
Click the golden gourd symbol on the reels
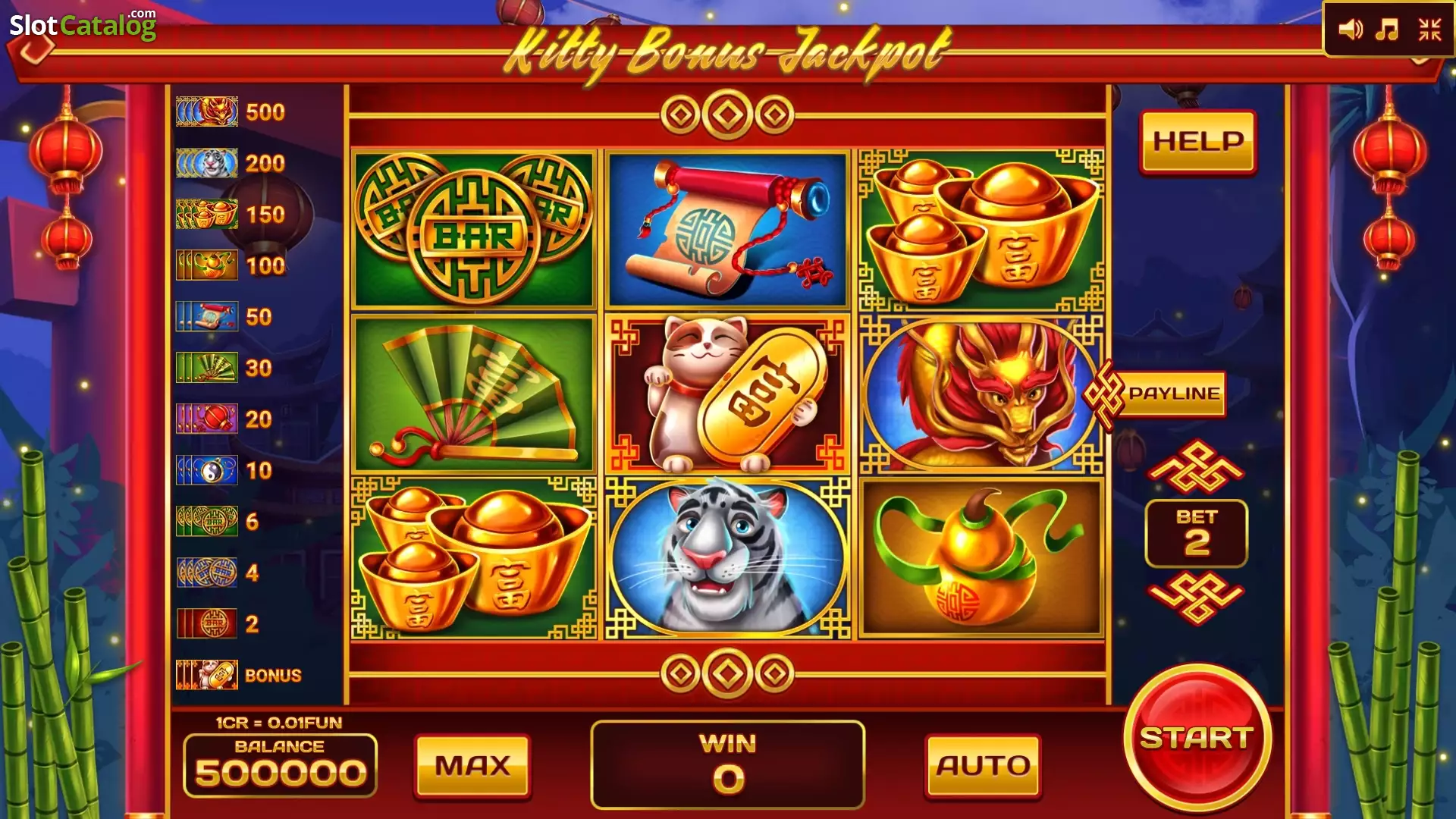(981, 558)
